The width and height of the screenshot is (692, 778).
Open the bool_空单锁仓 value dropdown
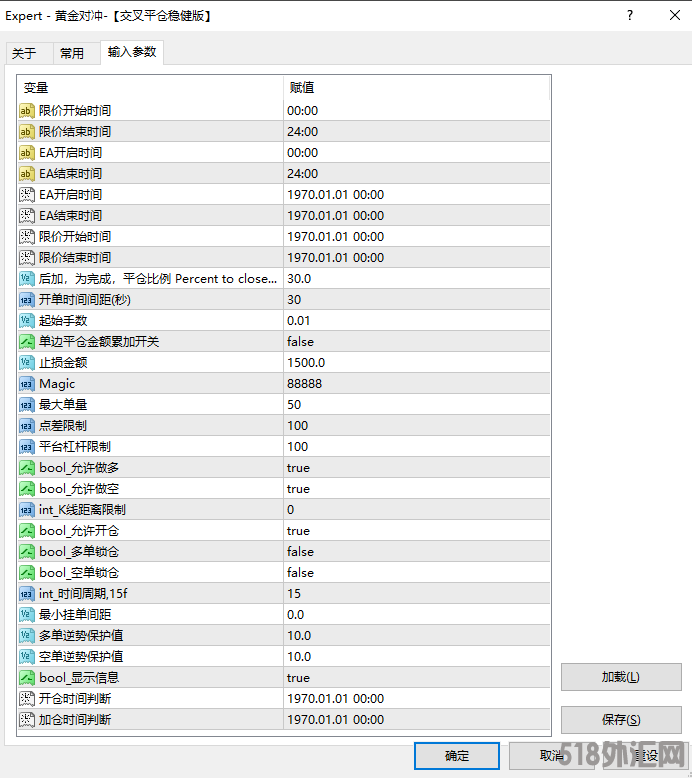(415, 573)
